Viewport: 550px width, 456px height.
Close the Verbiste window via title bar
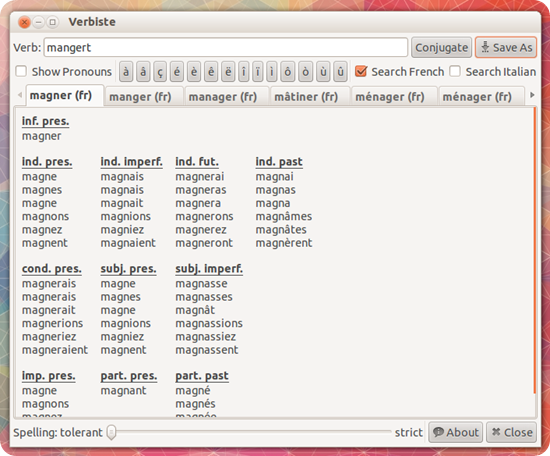click(x=24, y=22)
